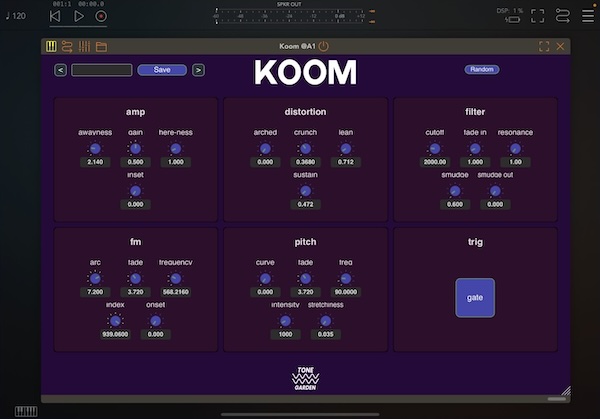The height and width of the screenshot is (419, 600).
Task: Click the fm index knob
Action: [115, 321]
